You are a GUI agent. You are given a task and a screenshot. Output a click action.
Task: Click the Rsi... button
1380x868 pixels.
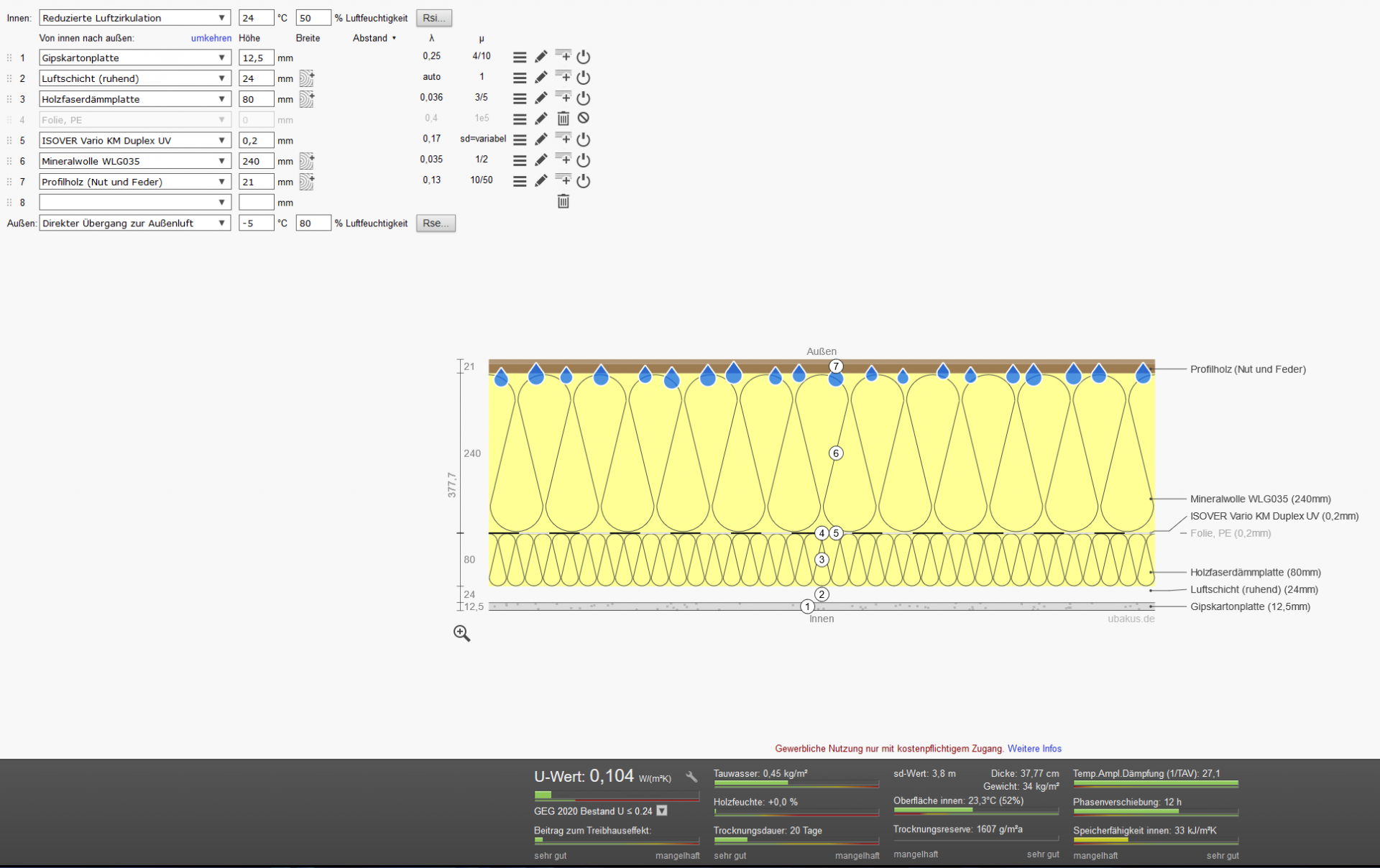pyautogui.click(x=434, y=18)
